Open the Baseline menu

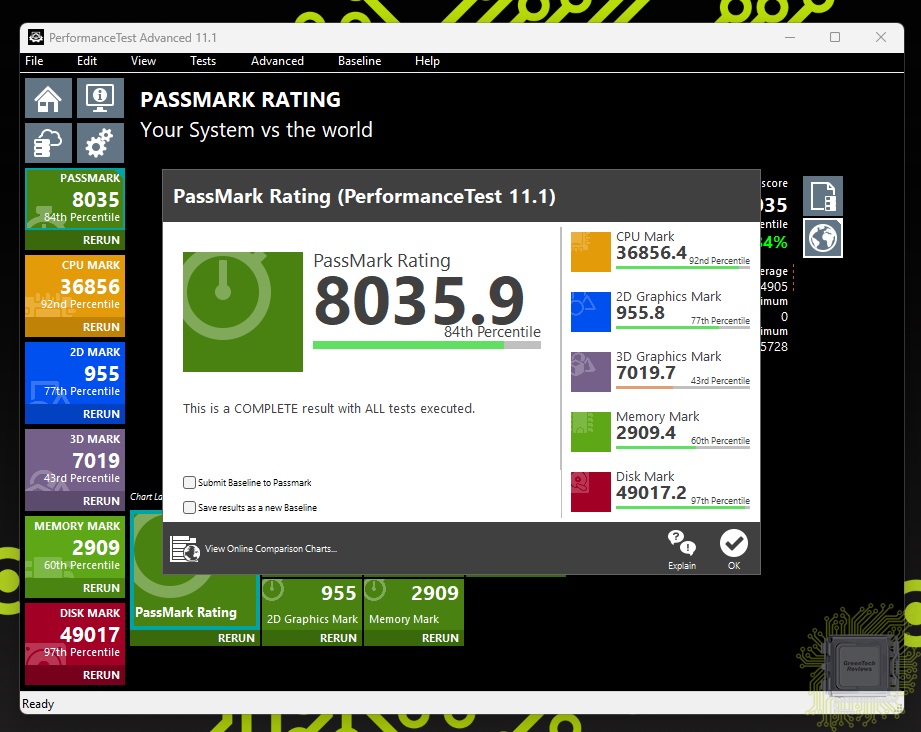tap(359, 61)
